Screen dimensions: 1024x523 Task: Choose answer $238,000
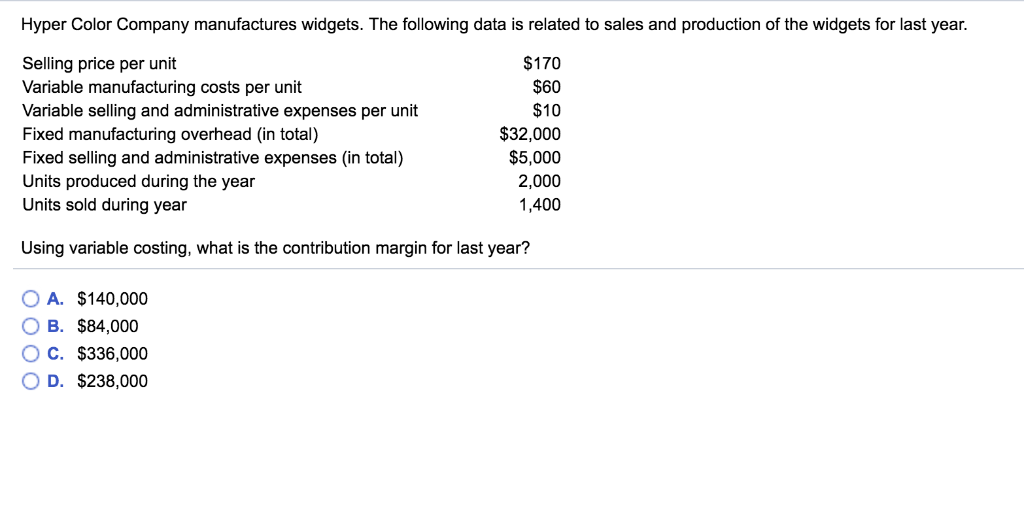[112, 381]
